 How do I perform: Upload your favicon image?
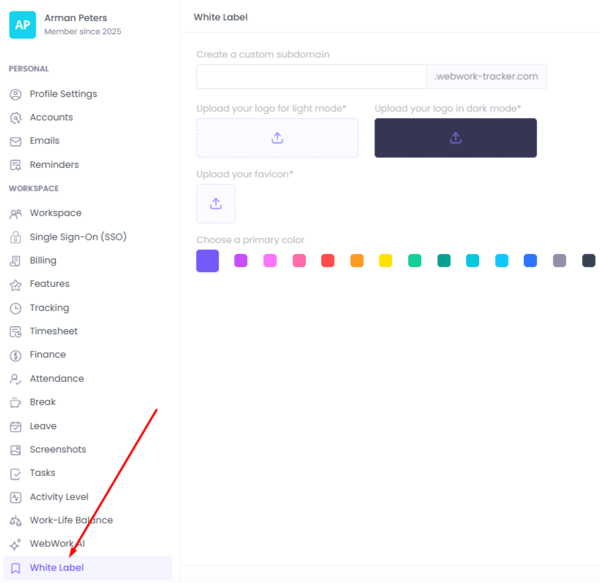(x=216, y=204)
